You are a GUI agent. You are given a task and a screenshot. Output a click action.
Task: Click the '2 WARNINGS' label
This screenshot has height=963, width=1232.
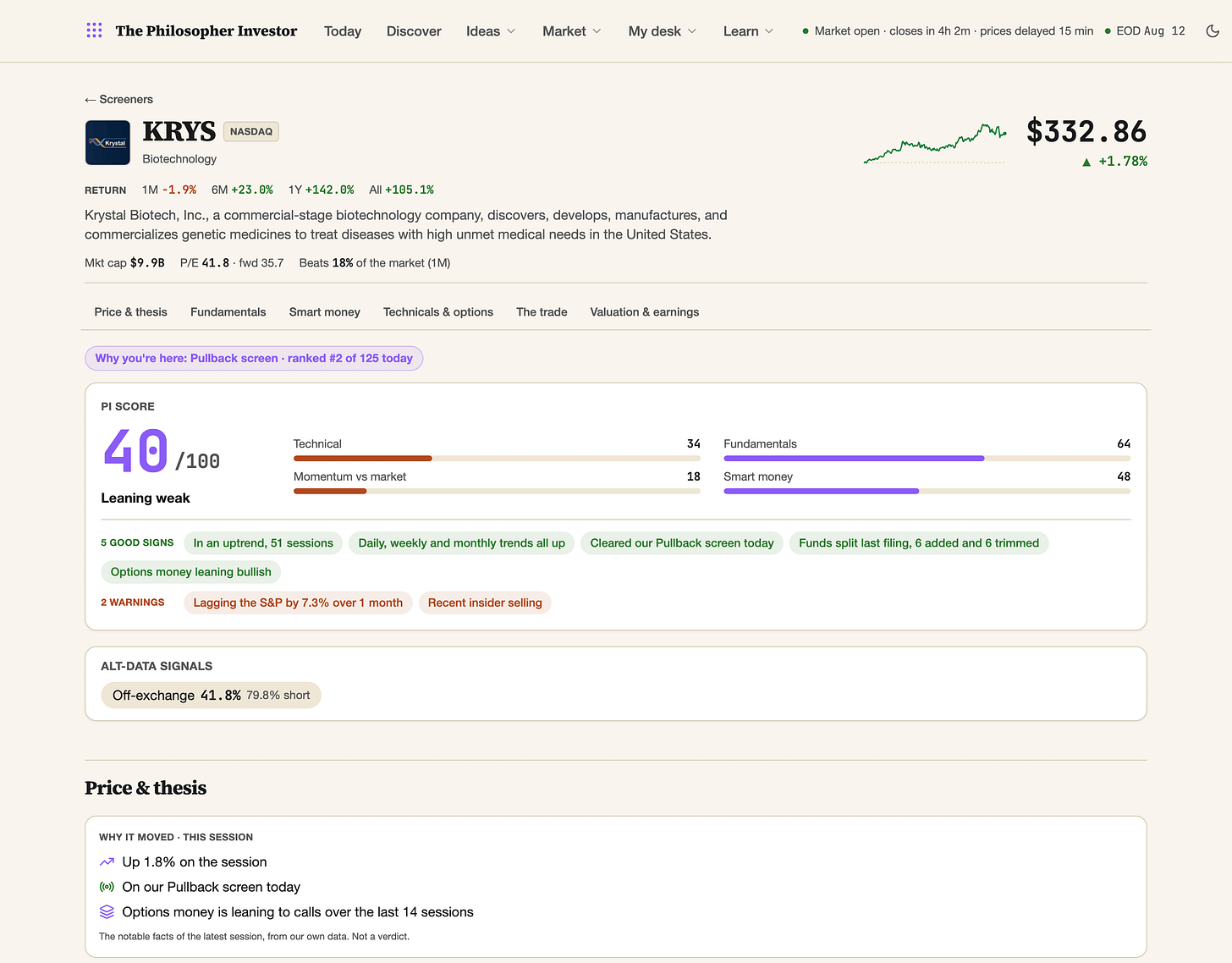tap(133, 603)
